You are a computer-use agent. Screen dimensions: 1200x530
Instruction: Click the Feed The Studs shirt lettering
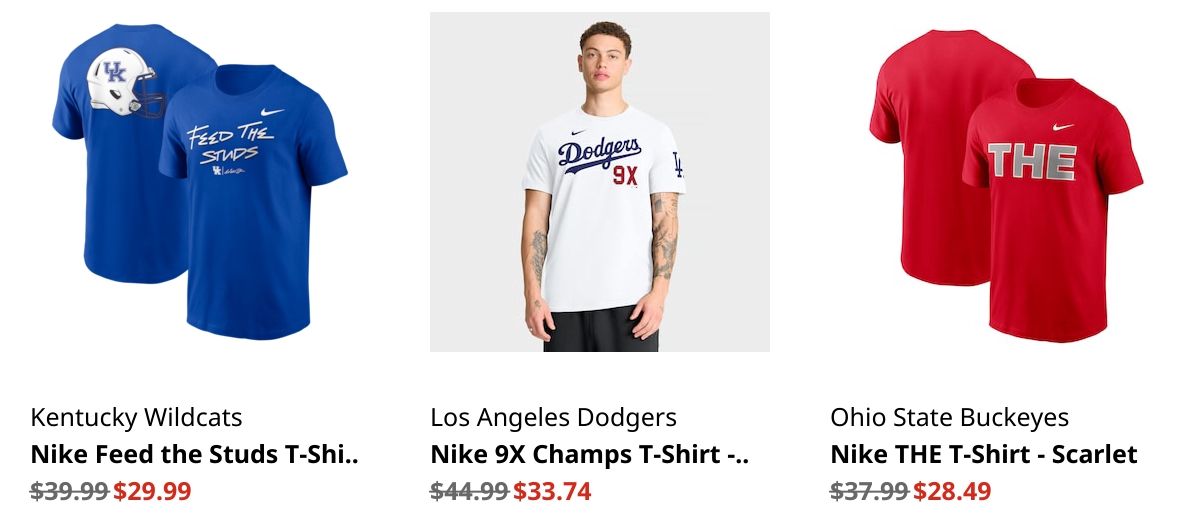226,143
